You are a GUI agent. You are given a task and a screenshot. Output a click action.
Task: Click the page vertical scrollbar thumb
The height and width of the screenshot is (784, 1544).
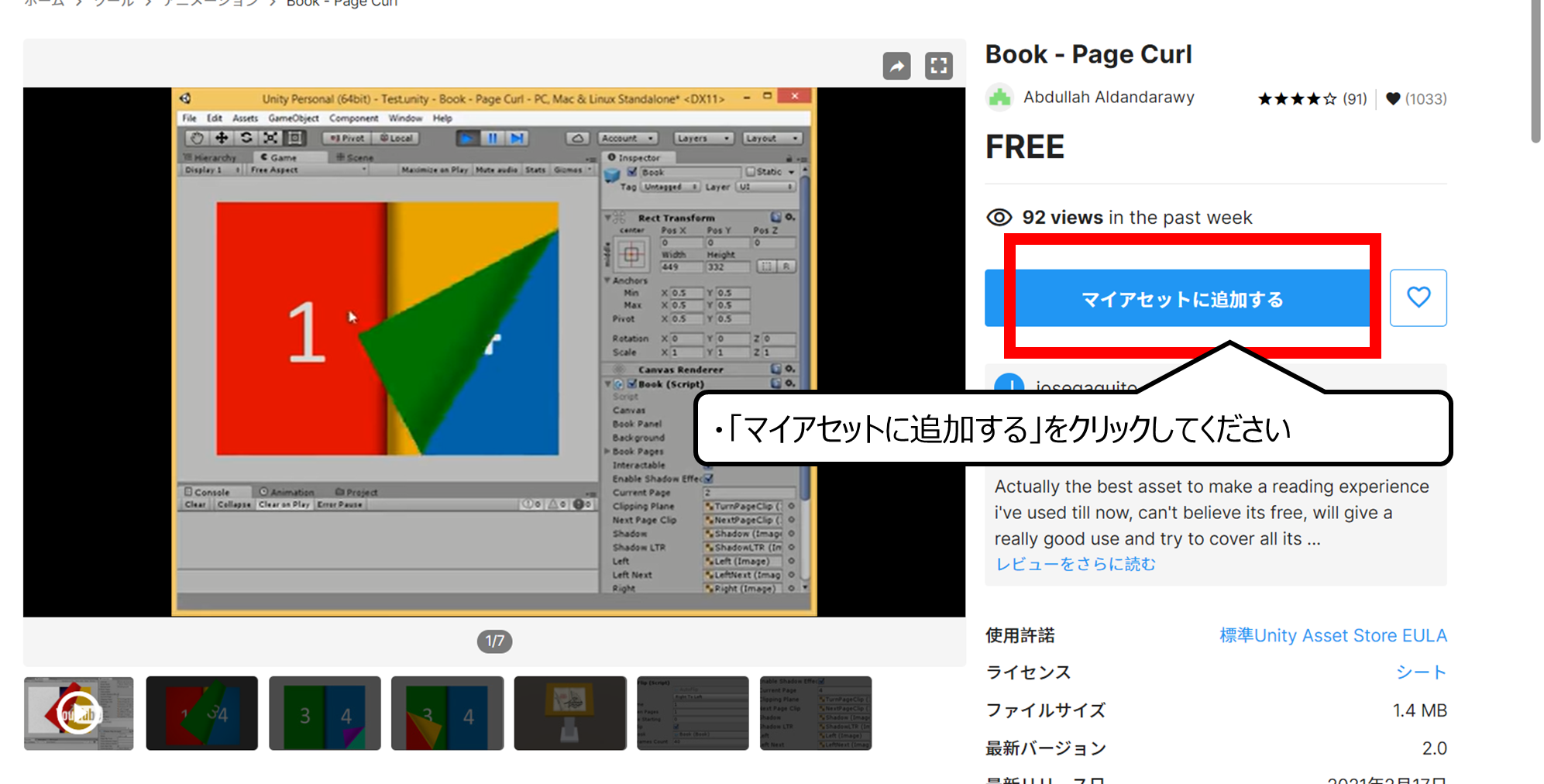click(x=1535, y=71)
